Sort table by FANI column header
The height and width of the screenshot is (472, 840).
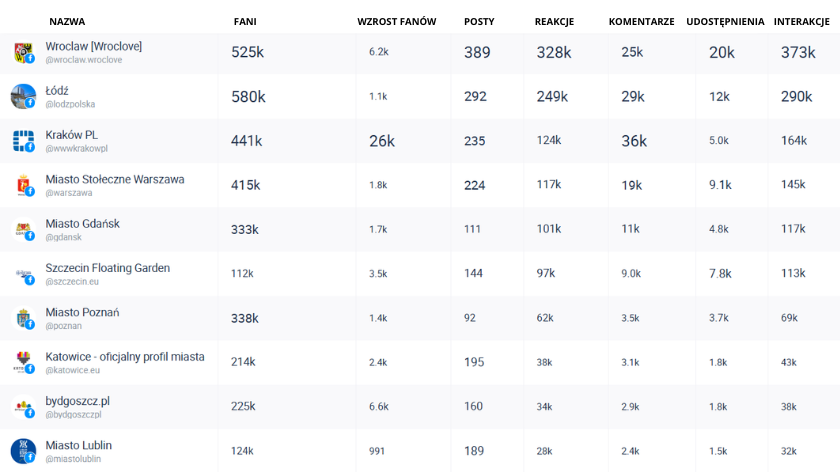pos(244,21)
